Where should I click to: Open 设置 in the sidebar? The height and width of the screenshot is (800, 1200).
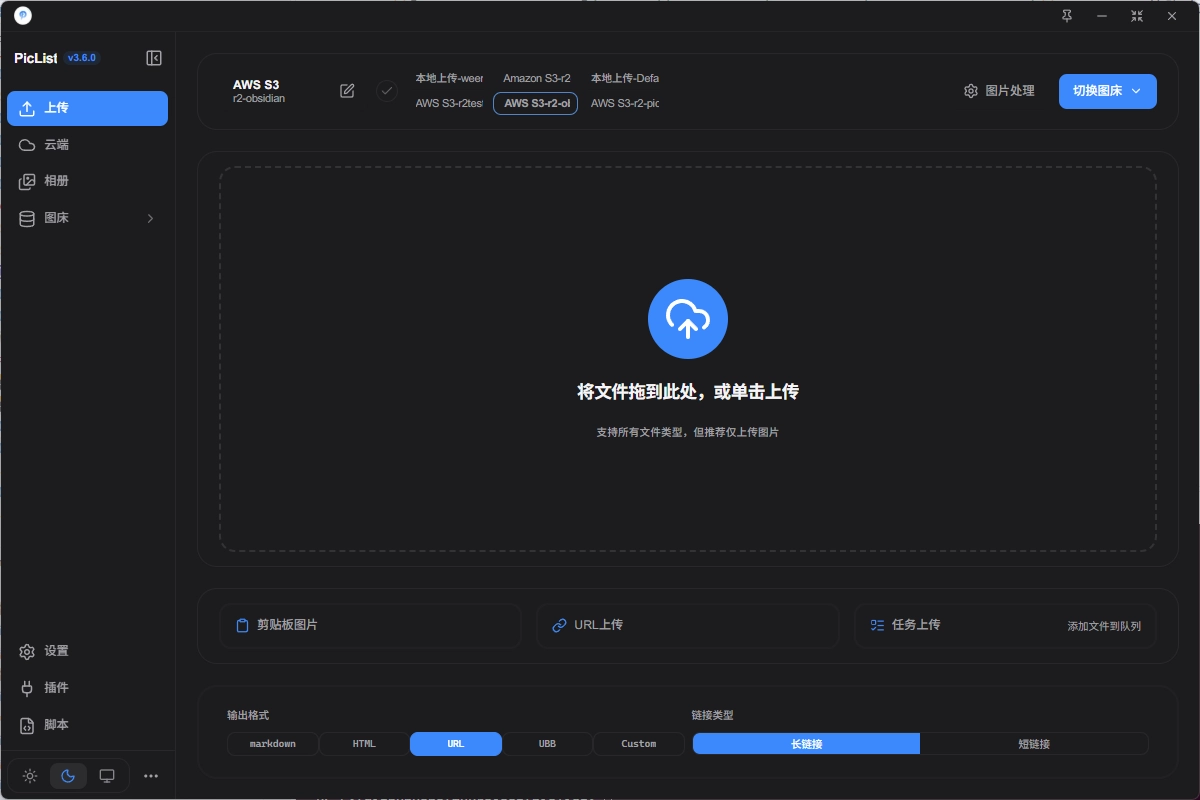tap(87, 651)
